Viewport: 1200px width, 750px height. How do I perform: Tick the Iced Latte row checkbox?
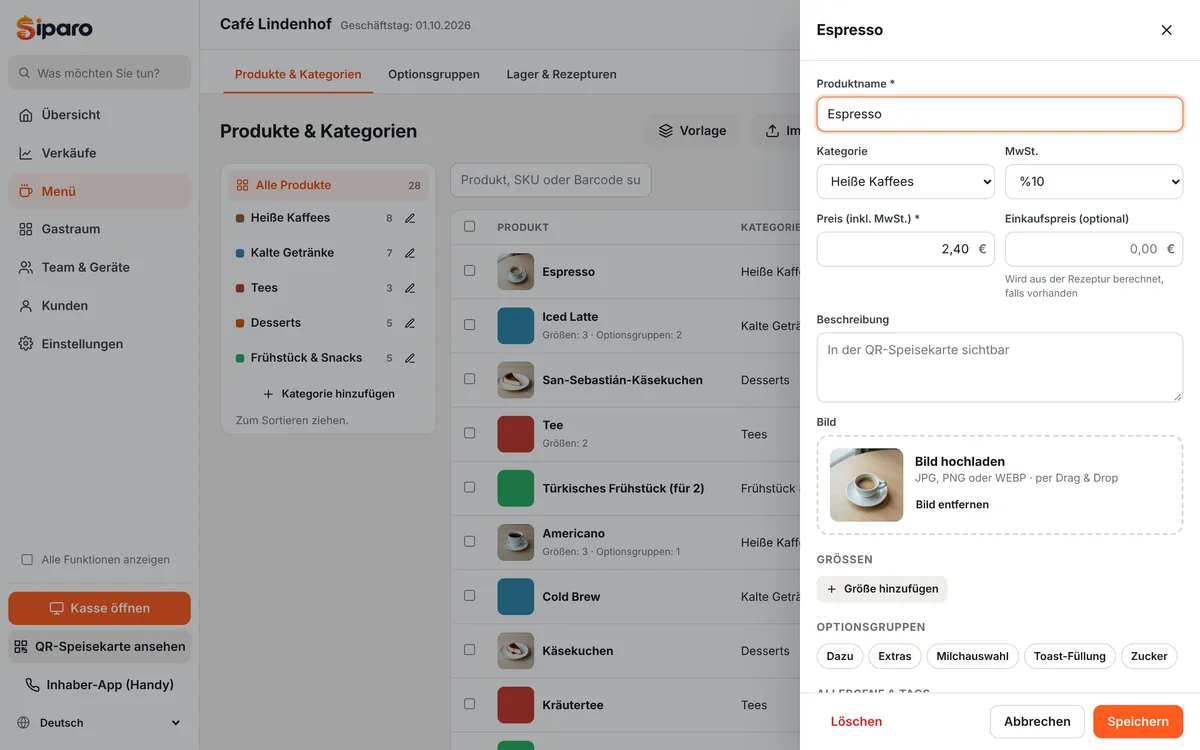tap(470, 325)
